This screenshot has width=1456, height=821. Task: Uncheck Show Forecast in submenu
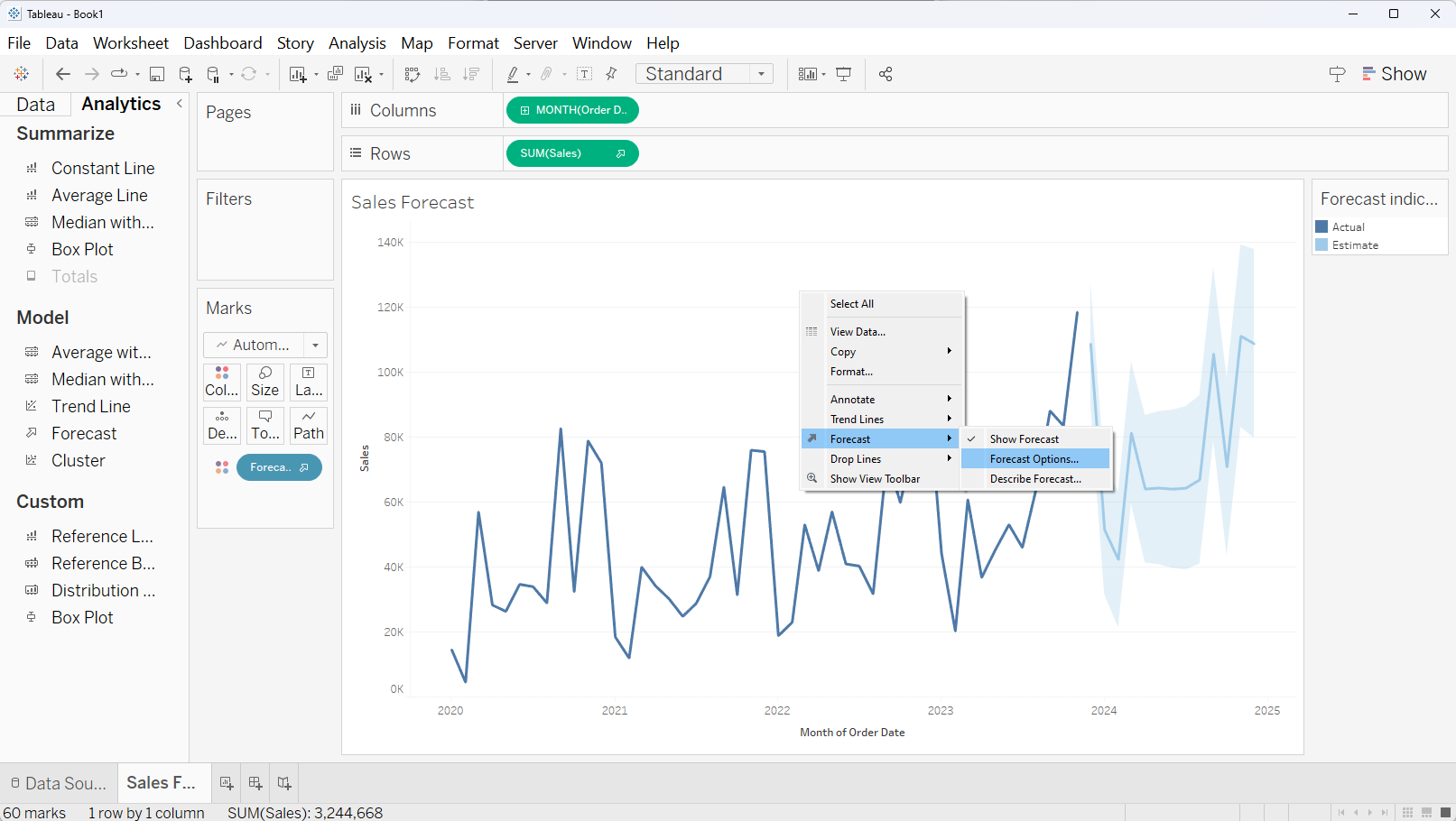coord(1024,439)
